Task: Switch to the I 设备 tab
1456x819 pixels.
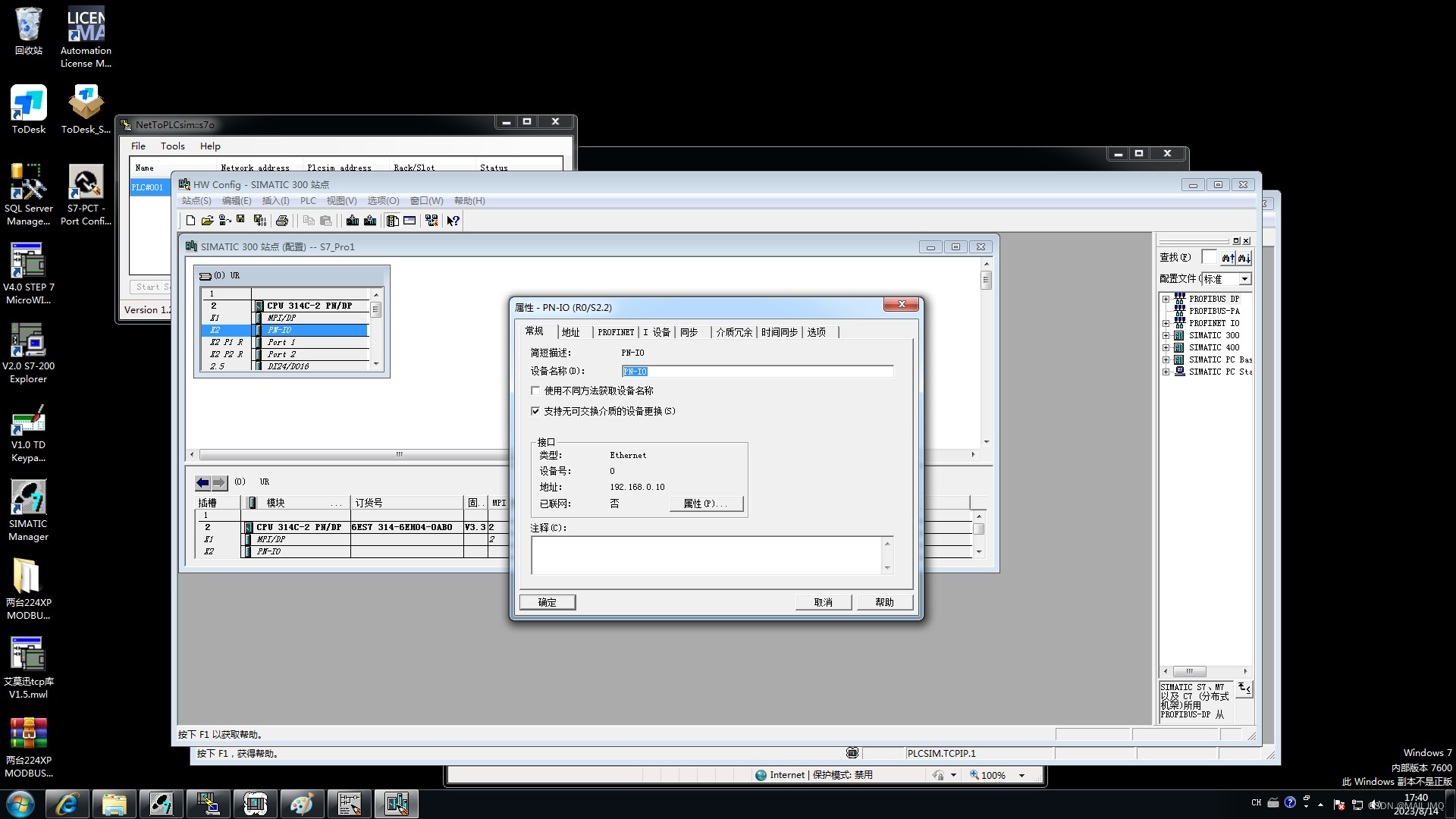Action: (x=657, y=332)
